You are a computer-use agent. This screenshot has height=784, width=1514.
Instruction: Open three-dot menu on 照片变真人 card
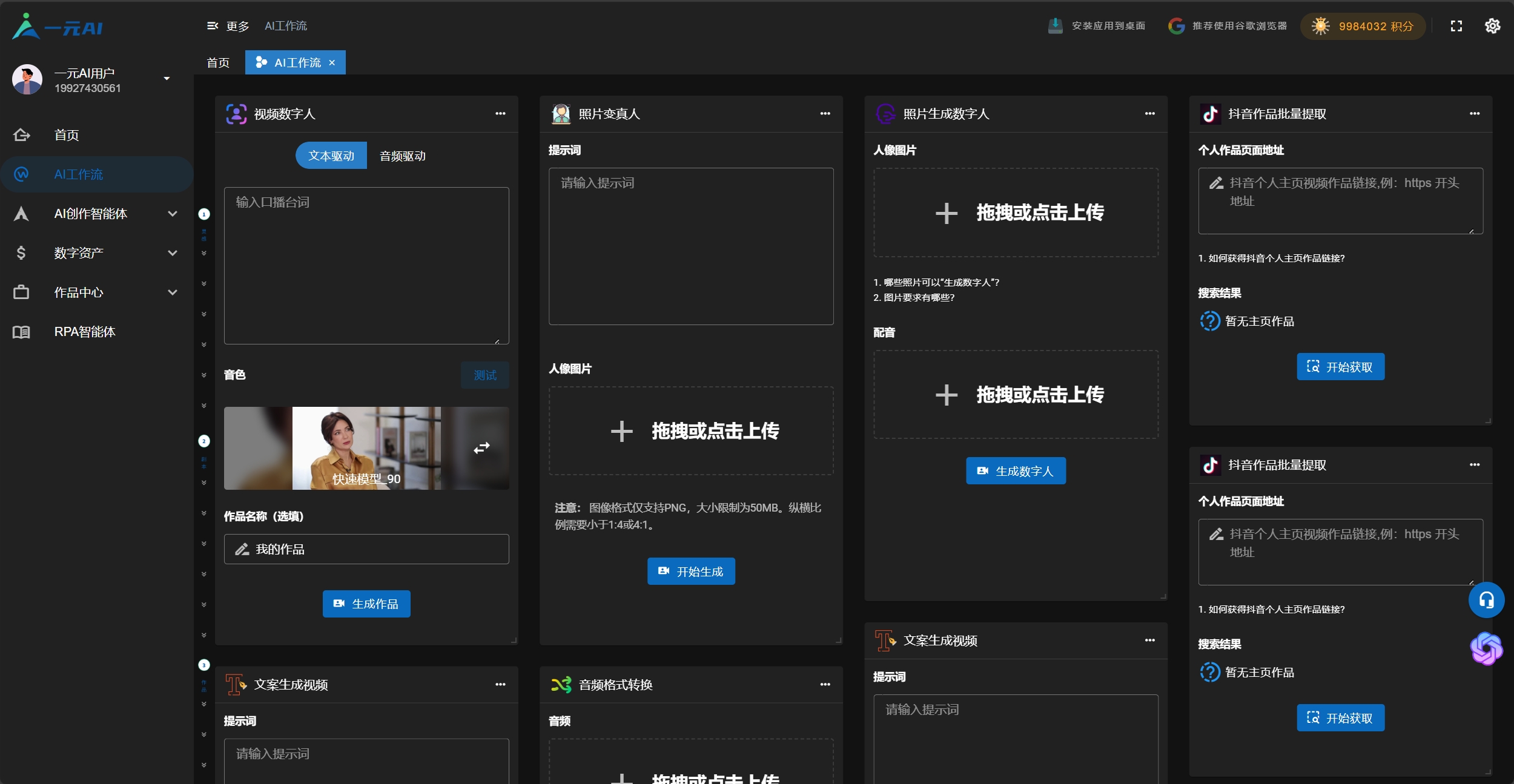click(825, 114)
